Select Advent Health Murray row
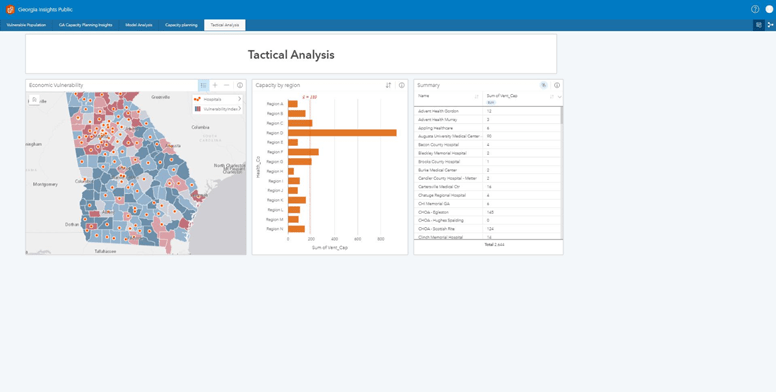Screen dimensions: 776x392 pyautogui.click(x=487, y=119)
